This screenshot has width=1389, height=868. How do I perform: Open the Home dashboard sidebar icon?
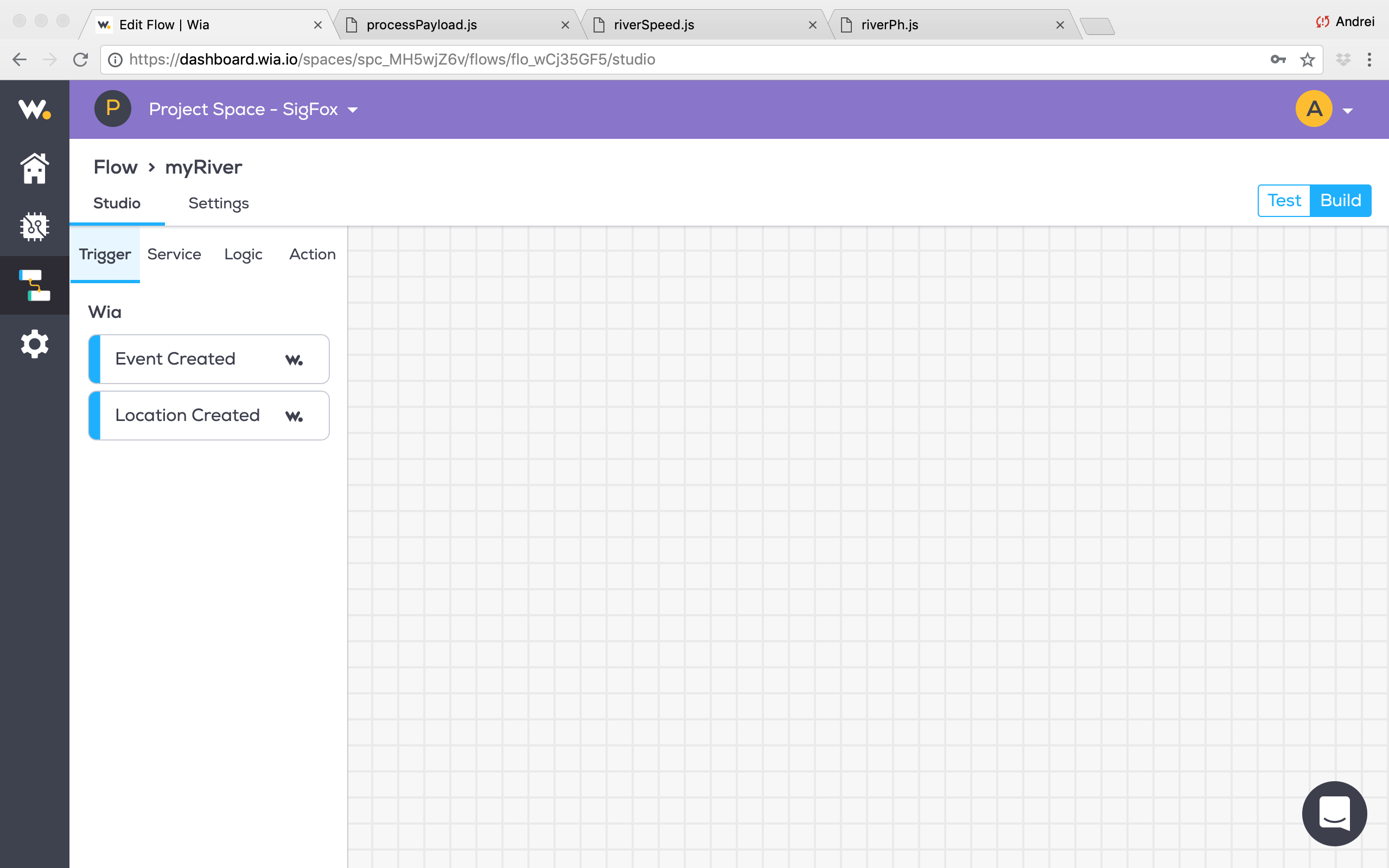point(34,168)
